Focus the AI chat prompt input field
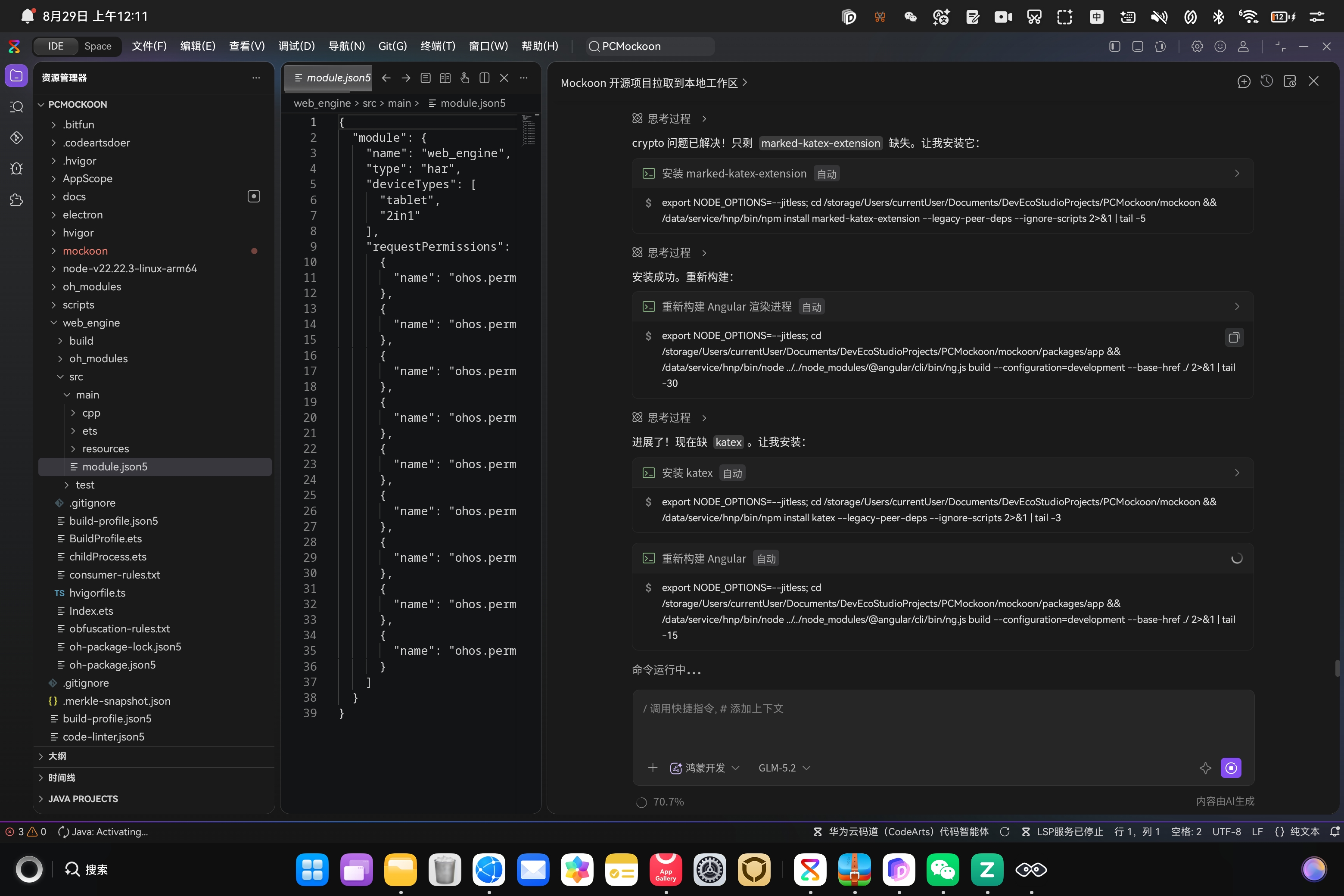The width and height of the screenshot is (1344, 896). coord(942,721)
